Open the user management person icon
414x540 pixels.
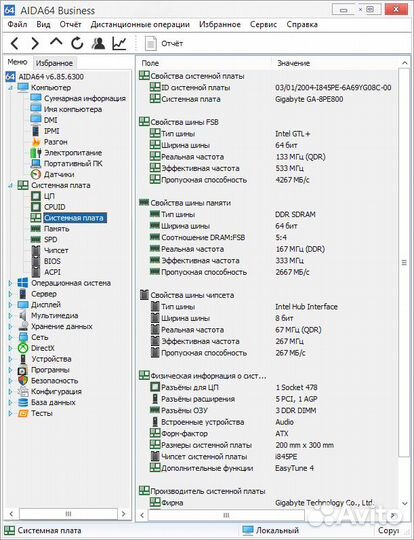coord(98,43)
